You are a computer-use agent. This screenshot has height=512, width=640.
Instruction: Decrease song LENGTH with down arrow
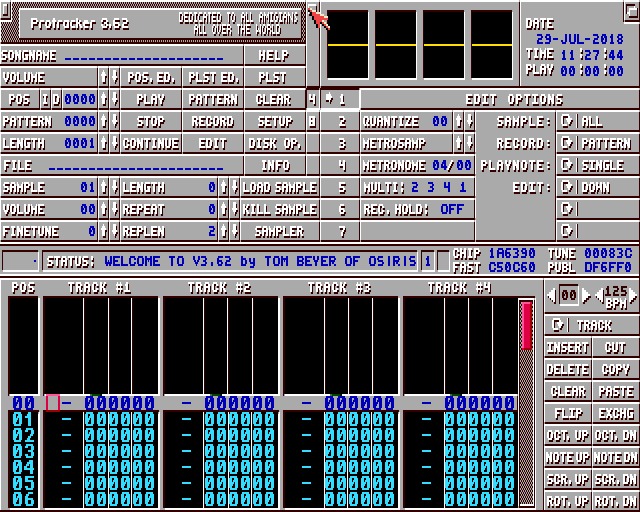pyautogui.click(x=115, y=144)
